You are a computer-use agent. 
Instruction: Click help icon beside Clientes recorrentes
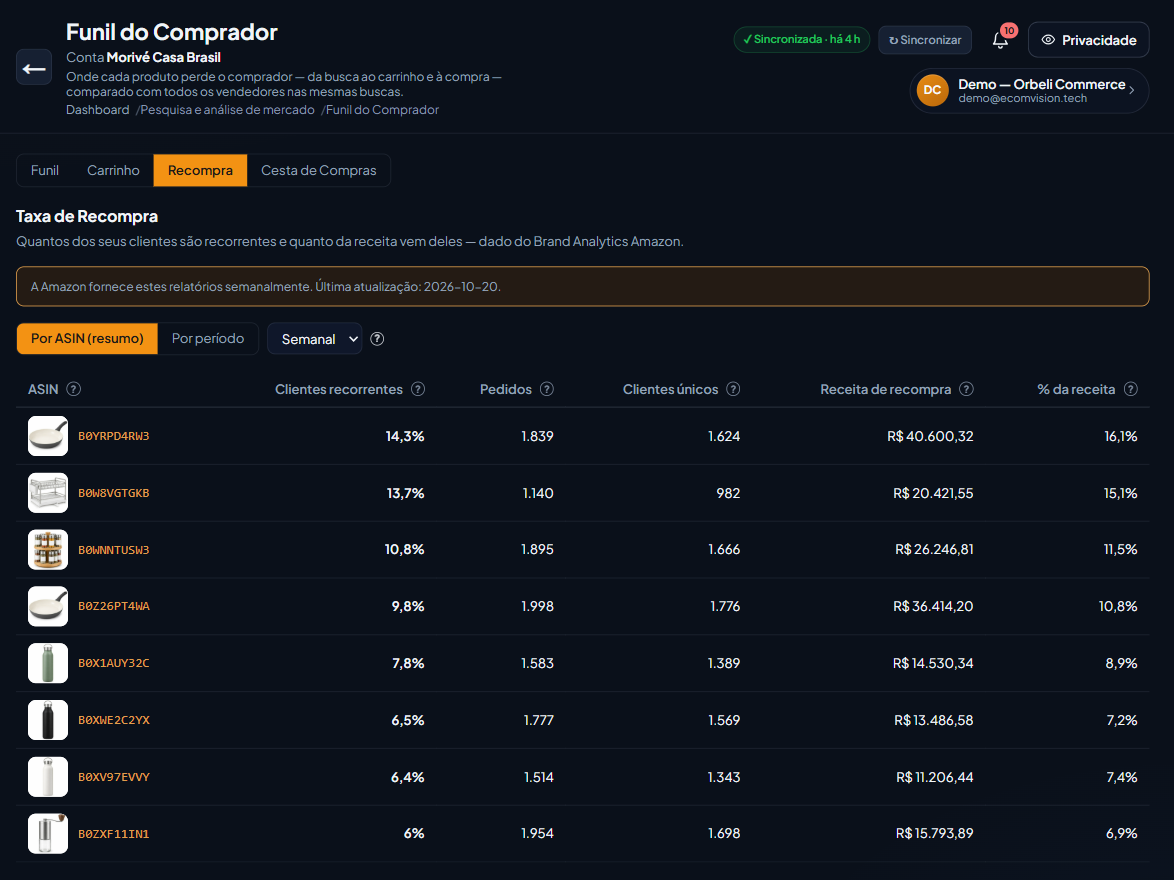point(418,389)
